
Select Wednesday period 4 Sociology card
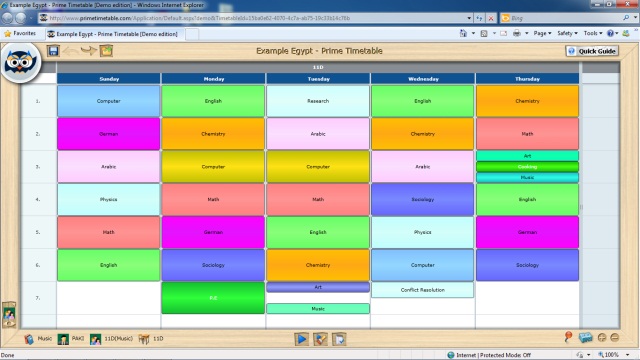(422, 200)
